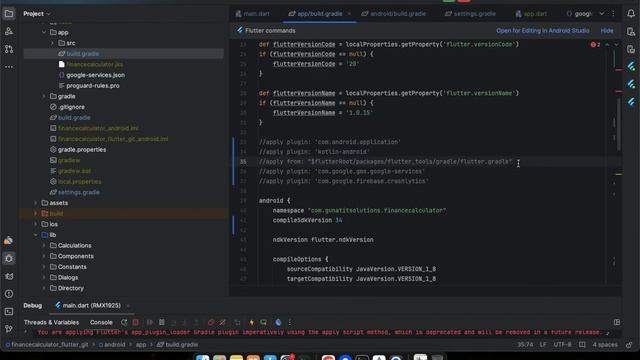Click the error count indicator in editor
Image resolution: width=640 pixels, height=360 pixels.
595,44
